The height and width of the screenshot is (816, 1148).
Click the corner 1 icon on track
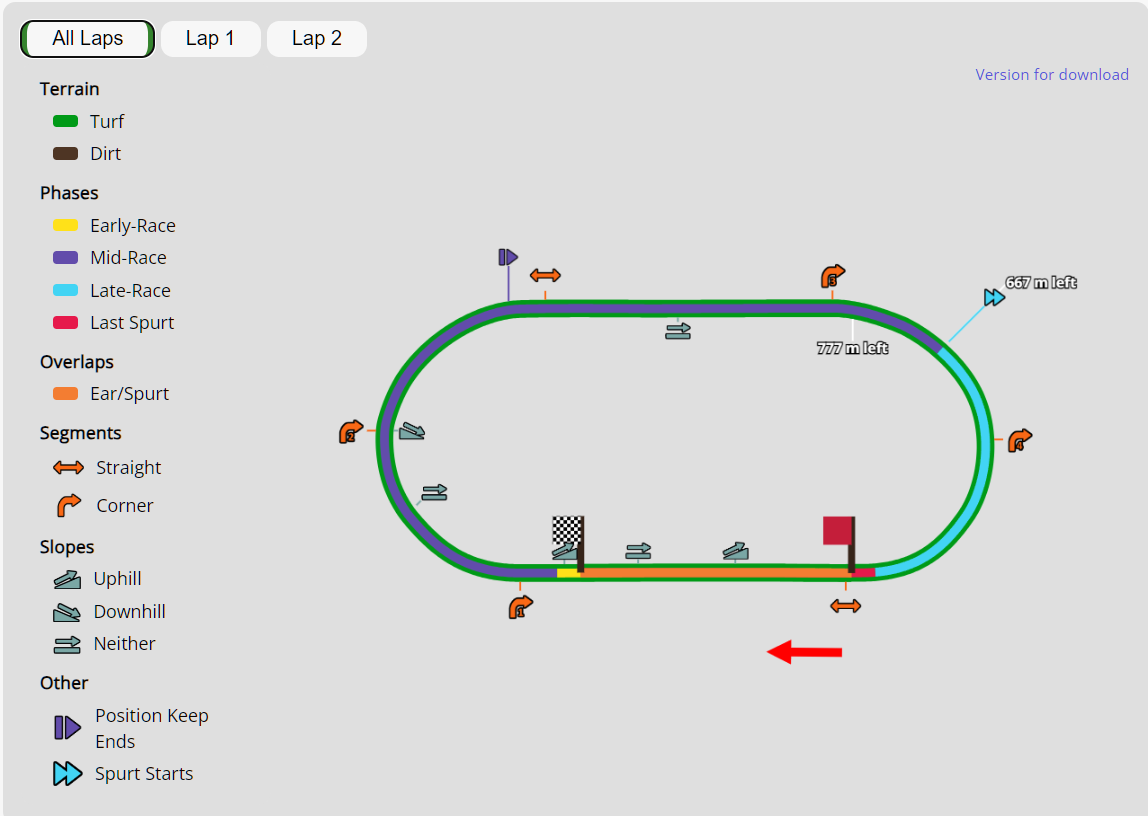(x=521, y=607)
